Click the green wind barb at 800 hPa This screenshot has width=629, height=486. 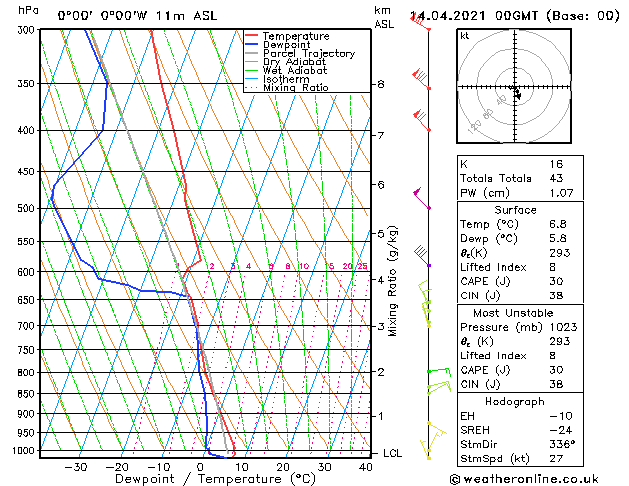point(439,371)
